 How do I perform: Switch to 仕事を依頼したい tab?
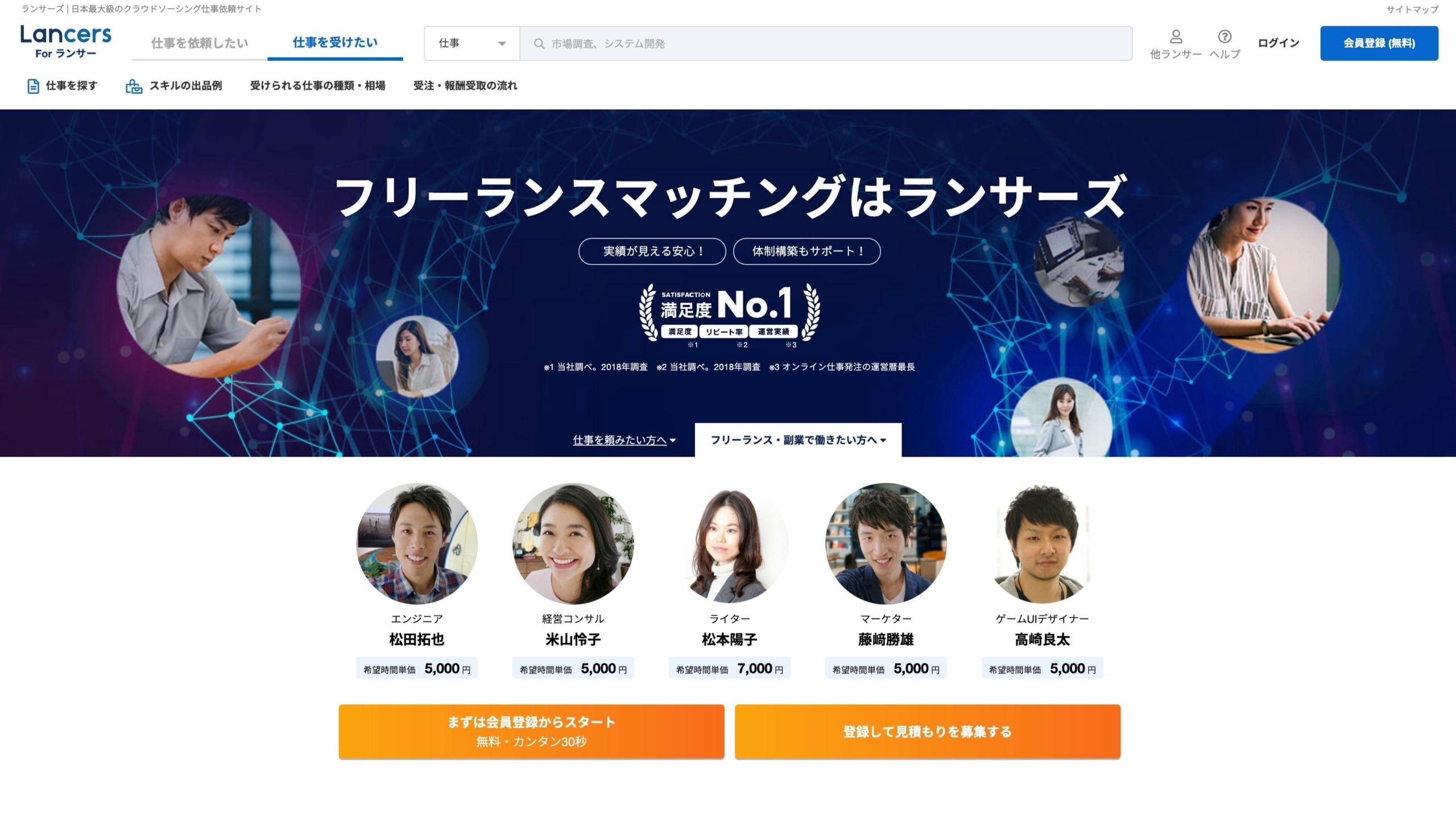tap(200, 43)
